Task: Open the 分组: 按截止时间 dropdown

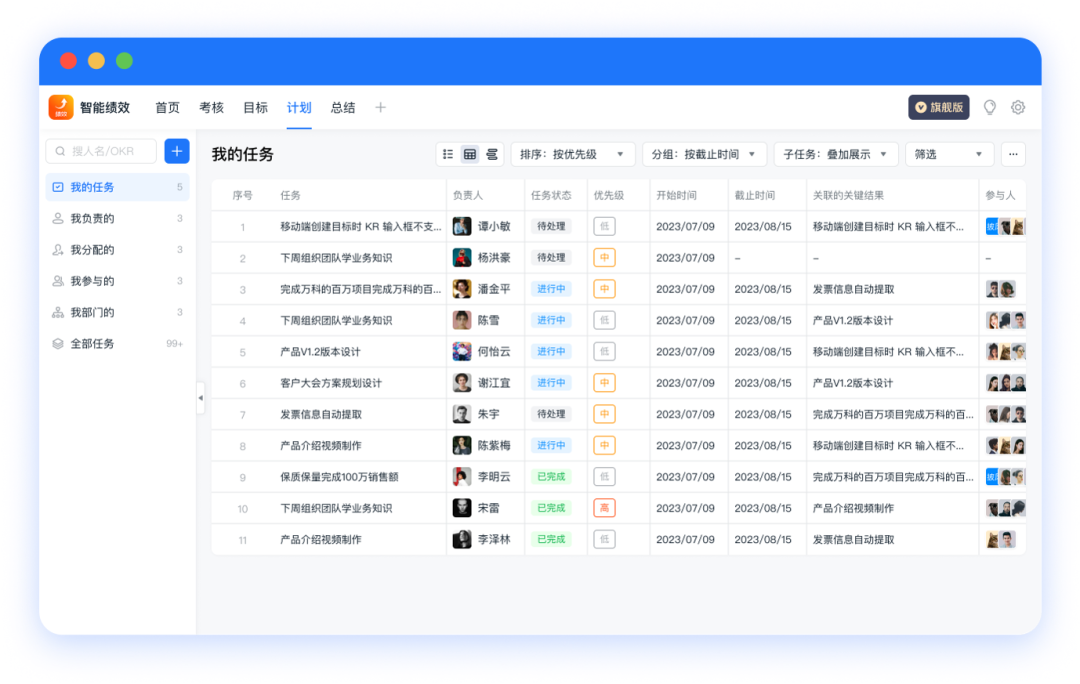Action: (704, 154)
